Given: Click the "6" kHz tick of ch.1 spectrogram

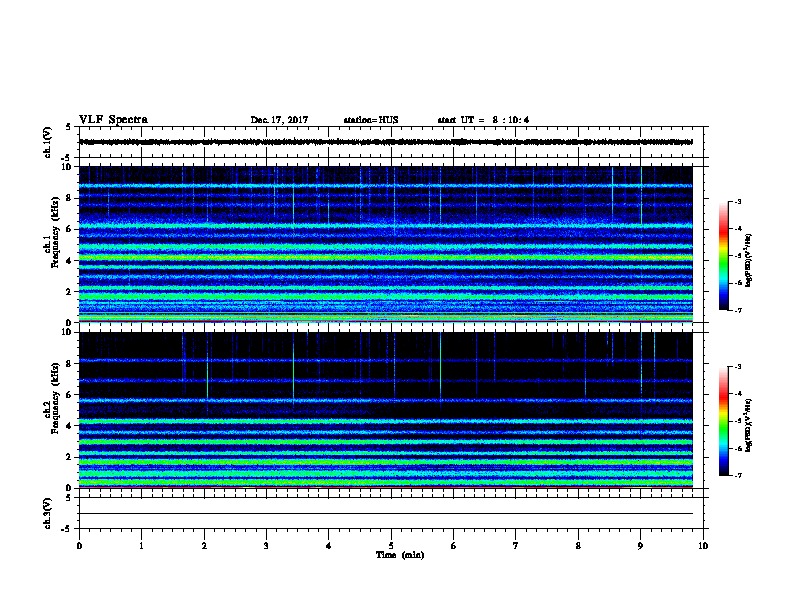Looking at the screenshot, I should [71, 229].
